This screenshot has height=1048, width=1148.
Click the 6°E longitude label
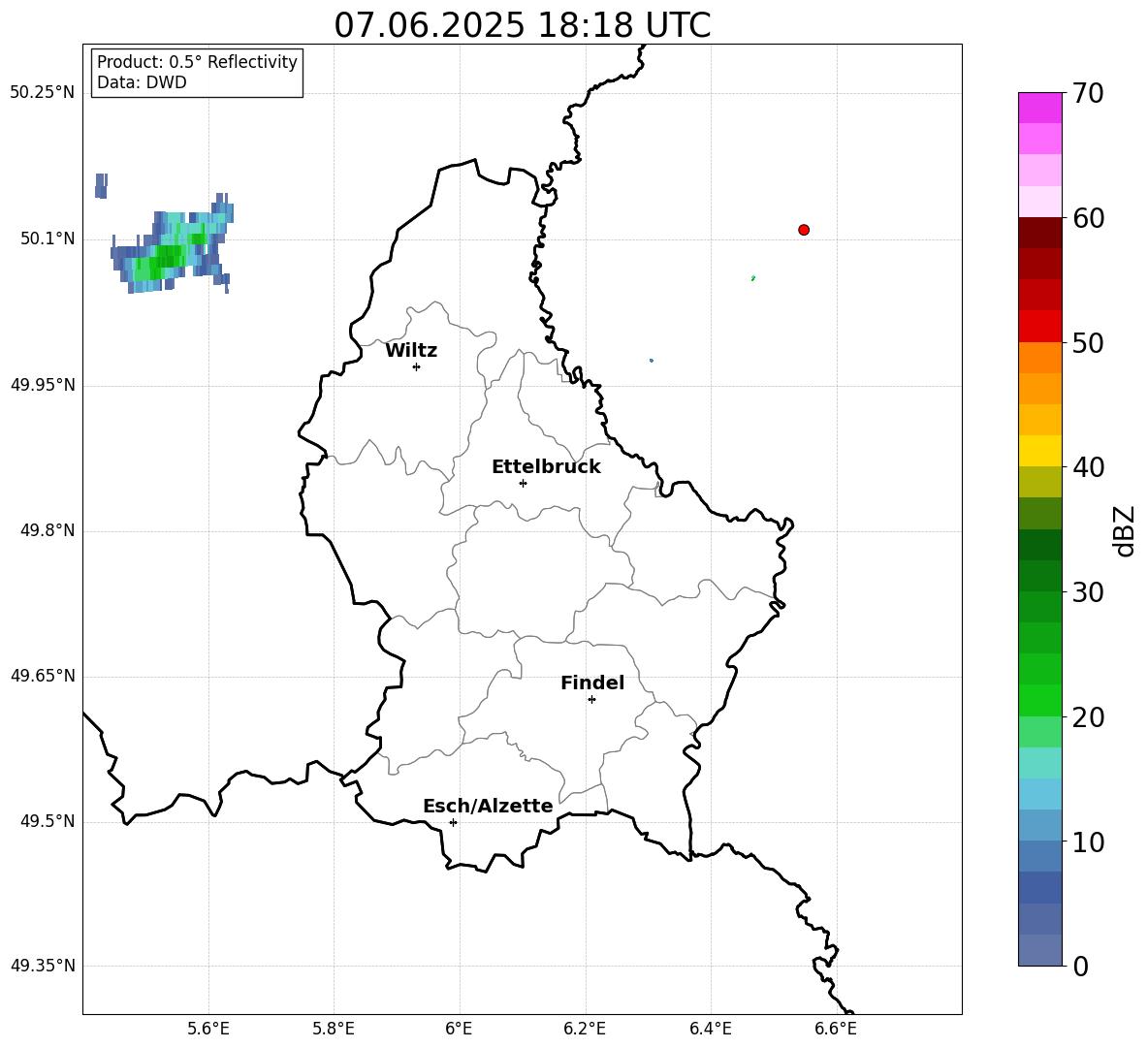[459, 1029]
